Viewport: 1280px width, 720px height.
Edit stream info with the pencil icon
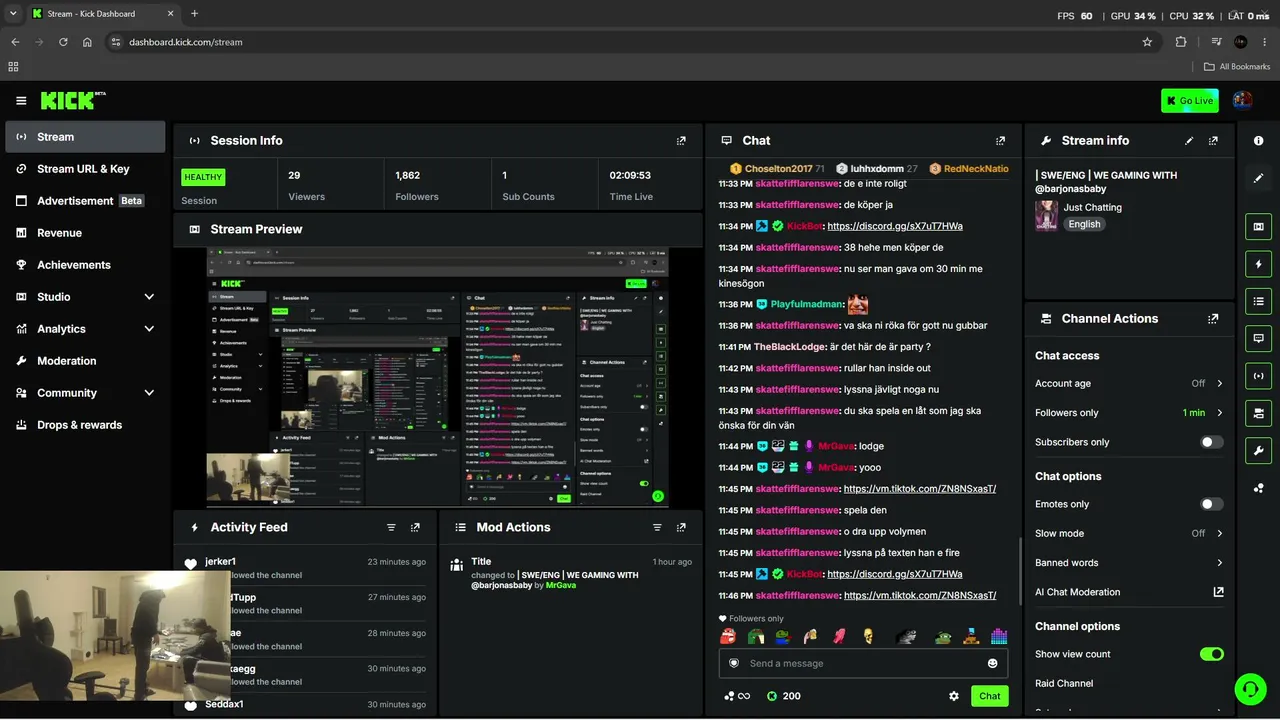click(1189, 141)
